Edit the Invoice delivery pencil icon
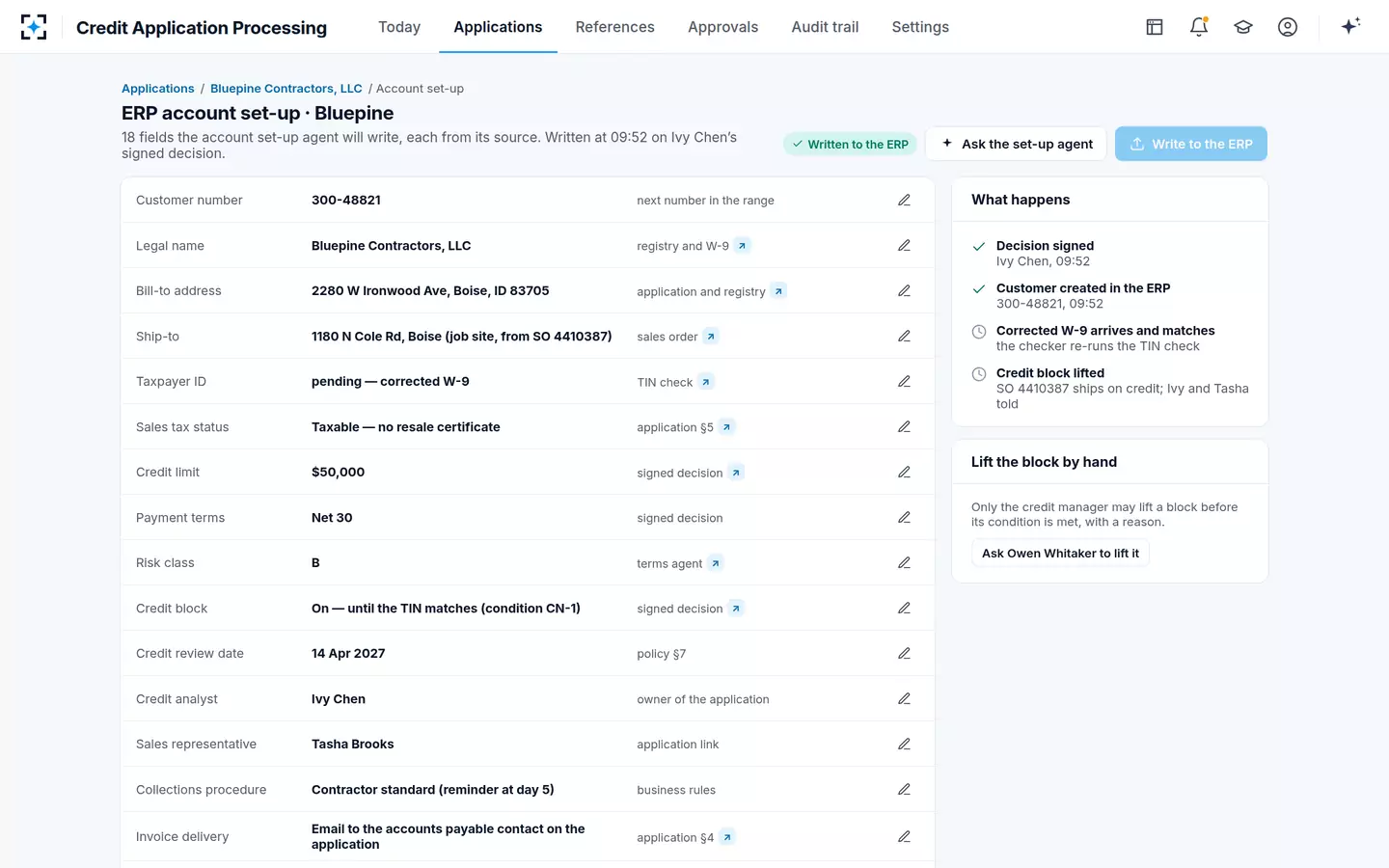 click(904, 836)
